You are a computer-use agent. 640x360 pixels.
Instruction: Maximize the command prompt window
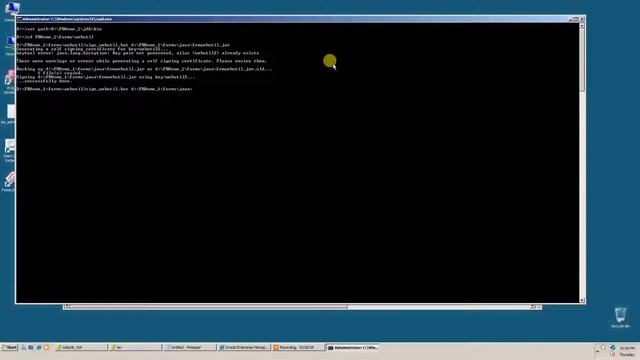576,19
